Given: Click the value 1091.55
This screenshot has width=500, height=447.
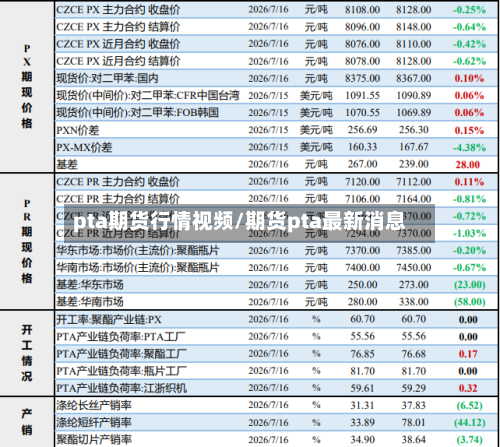Looking at the screenshot, I should (x=362, y=96).
